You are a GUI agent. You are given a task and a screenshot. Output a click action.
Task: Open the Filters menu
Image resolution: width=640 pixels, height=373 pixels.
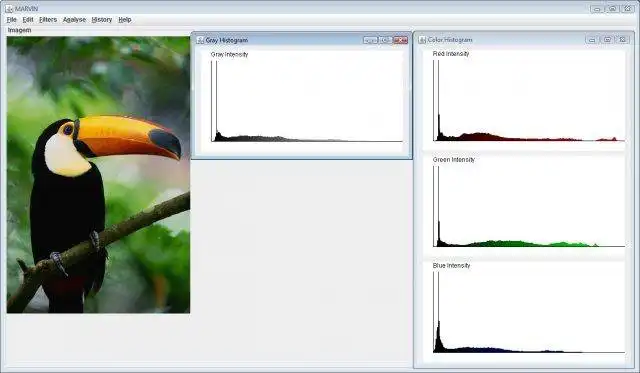[48, 20]
